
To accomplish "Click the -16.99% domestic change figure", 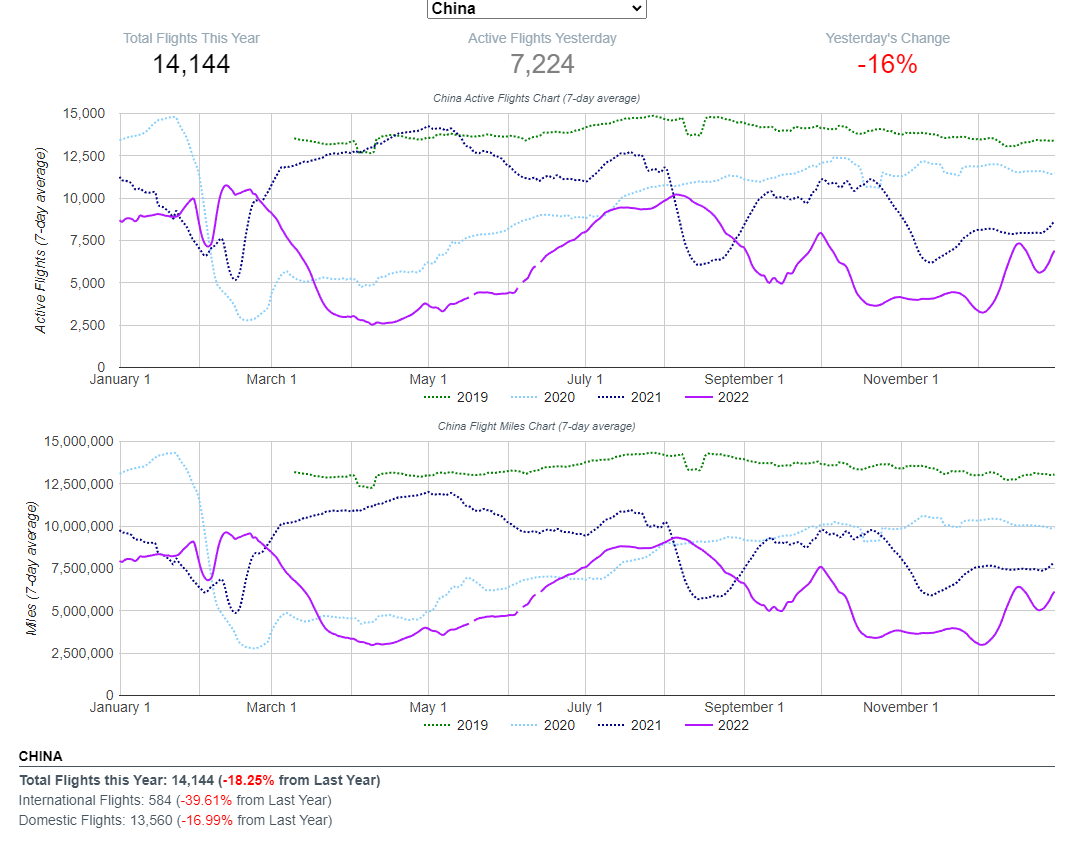I will coord(206,821).
